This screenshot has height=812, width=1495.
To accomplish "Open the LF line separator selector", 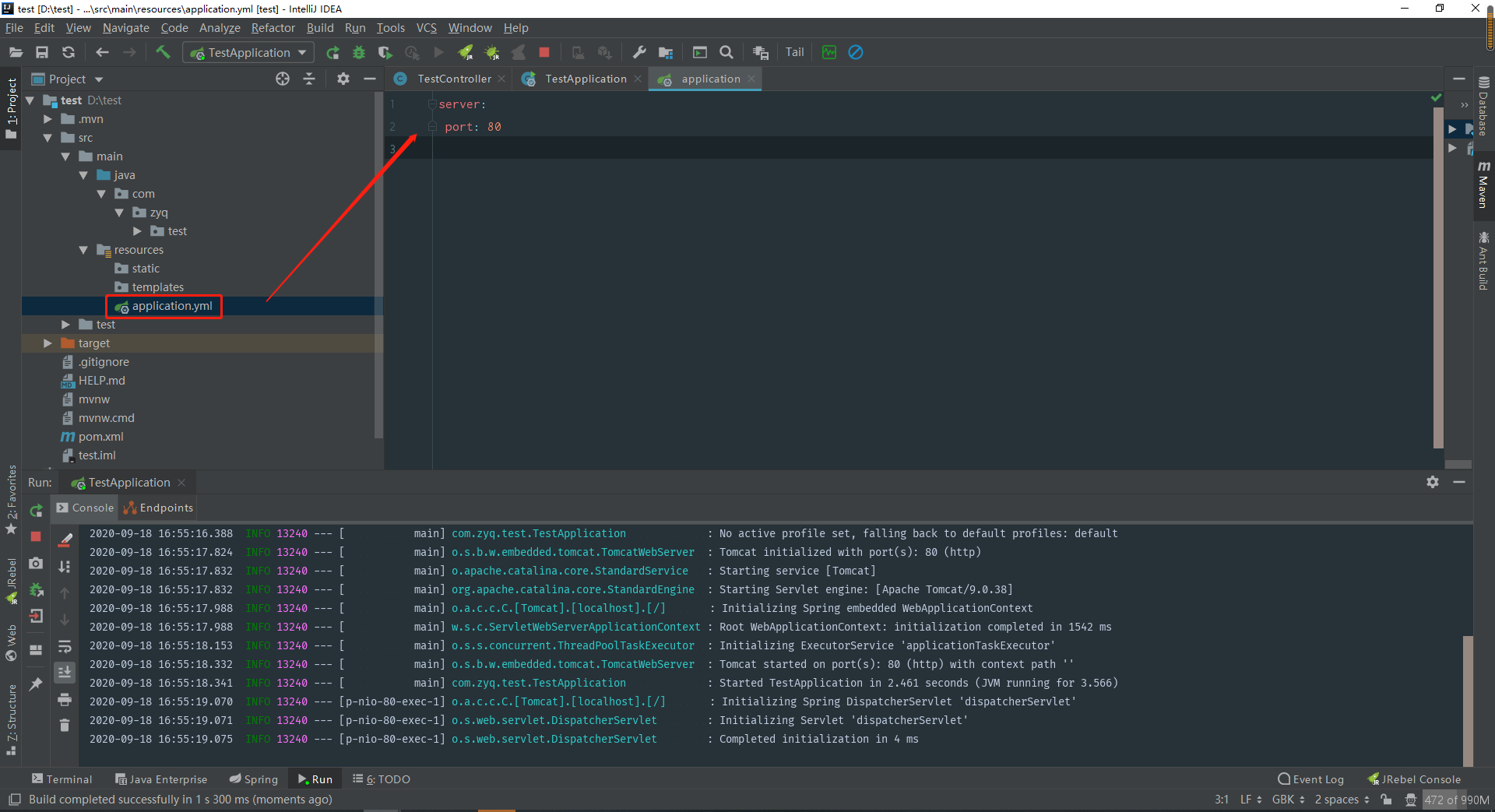I will tap(1251, 800).
